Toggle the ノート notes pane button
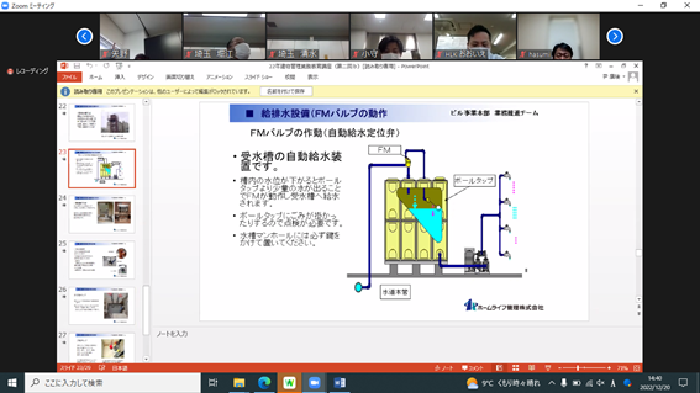The width and height of the screenshot is (700, 393). coord(444,368)
